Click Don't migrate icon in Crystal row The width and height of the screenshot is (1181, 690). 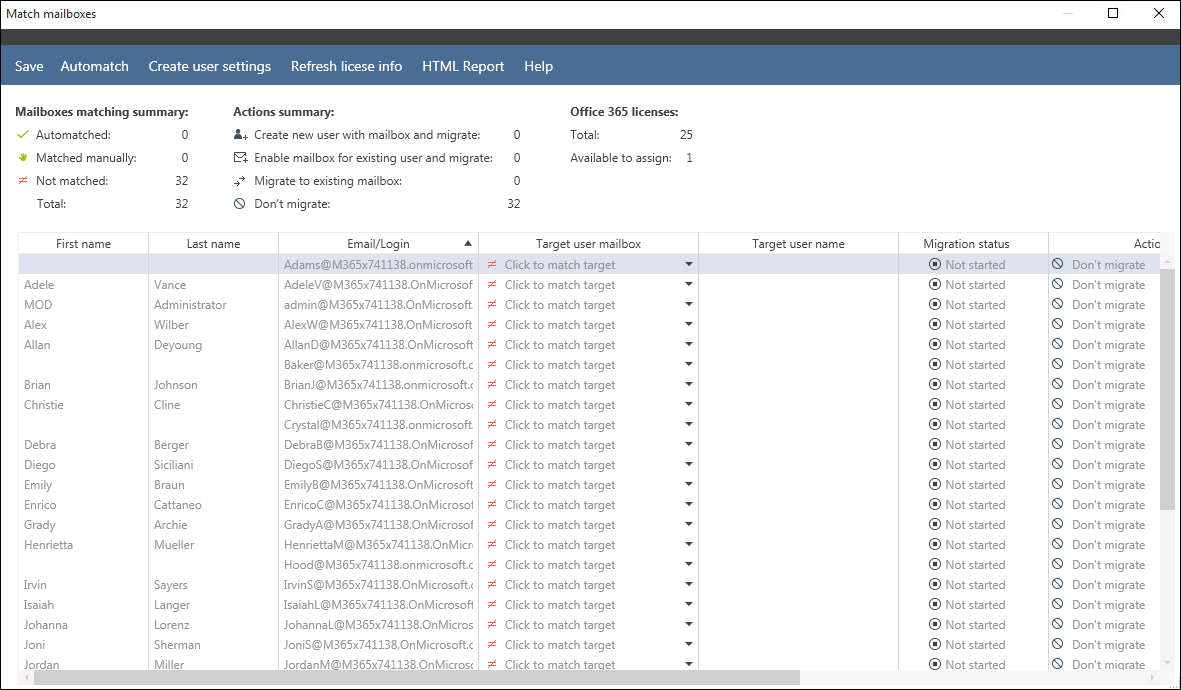click(1058, 424)
